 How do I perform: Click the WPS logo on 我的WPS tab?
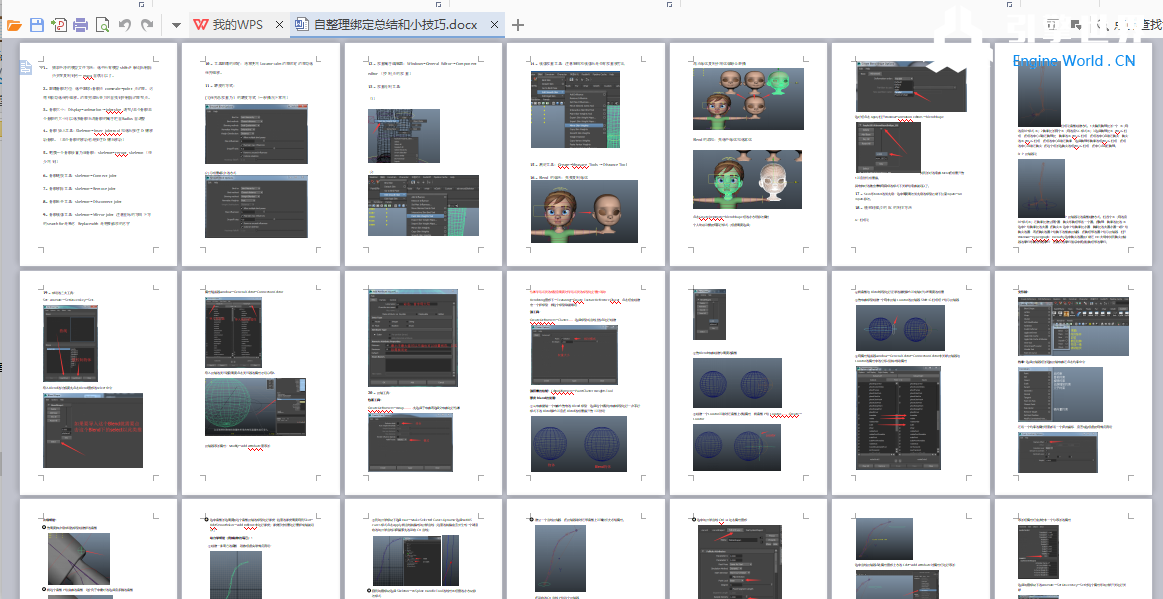[200, 24]
